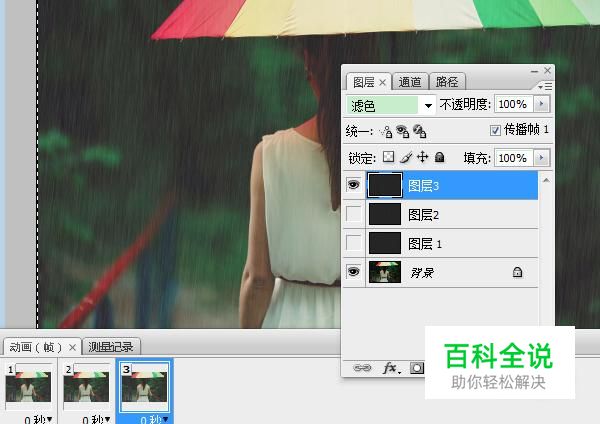Lock position move icon
This screenshot has width=600, height=424.
coord(422,157)
